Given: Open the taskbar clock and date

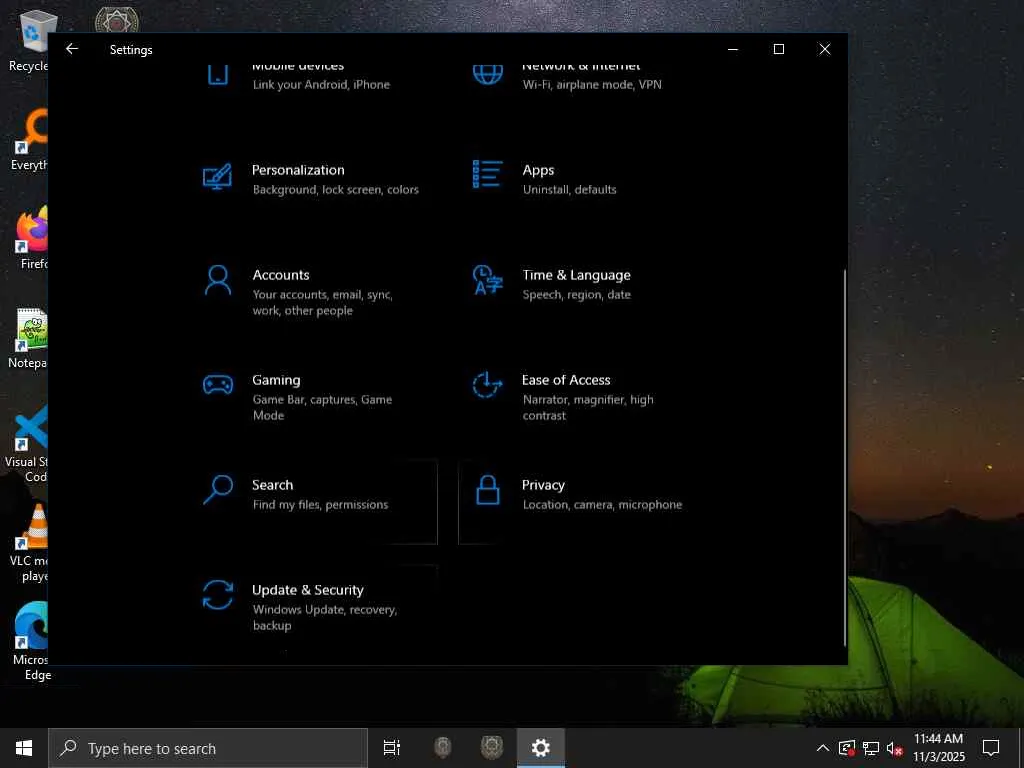Looking at the screenshot, I should [x=938, y=748].
